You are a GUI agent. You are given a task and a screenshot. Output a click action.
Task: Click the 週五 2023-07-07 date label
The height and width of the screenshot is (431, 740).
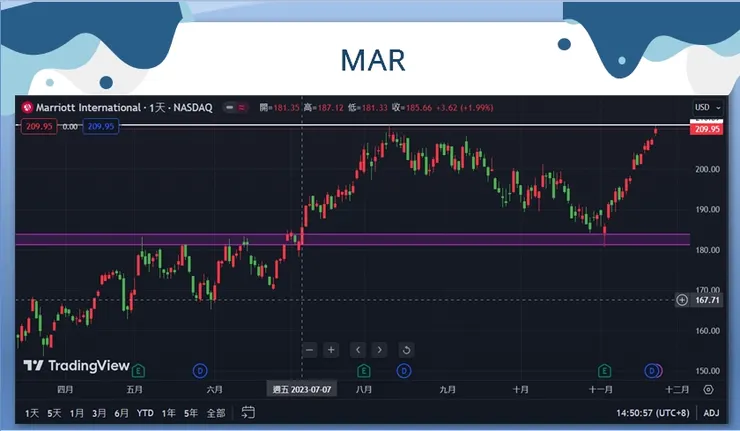coord(302,389)
